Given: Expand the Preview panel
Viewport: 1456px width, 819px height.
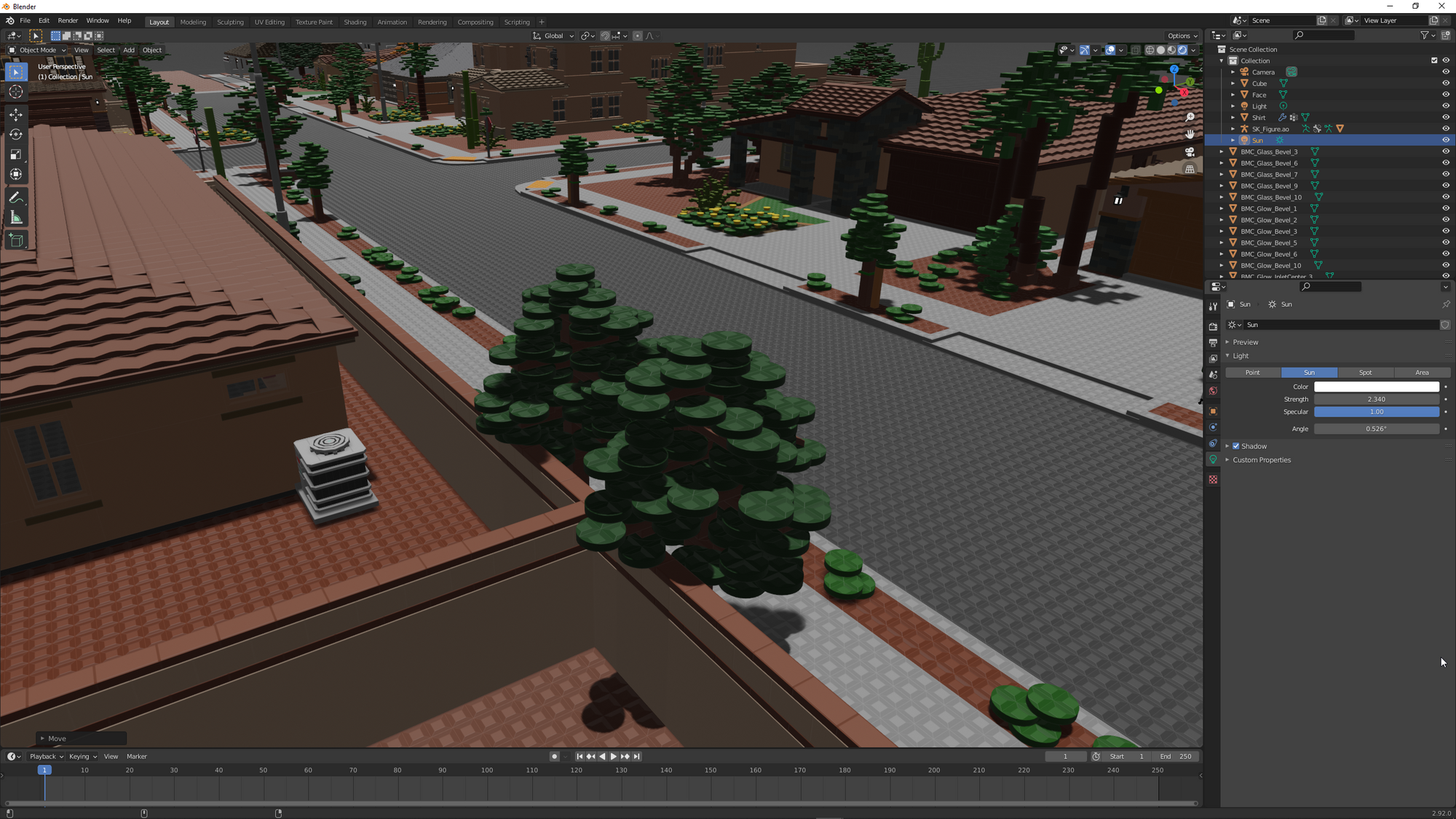Looking at the screenshot, I should click(1245, 342).
